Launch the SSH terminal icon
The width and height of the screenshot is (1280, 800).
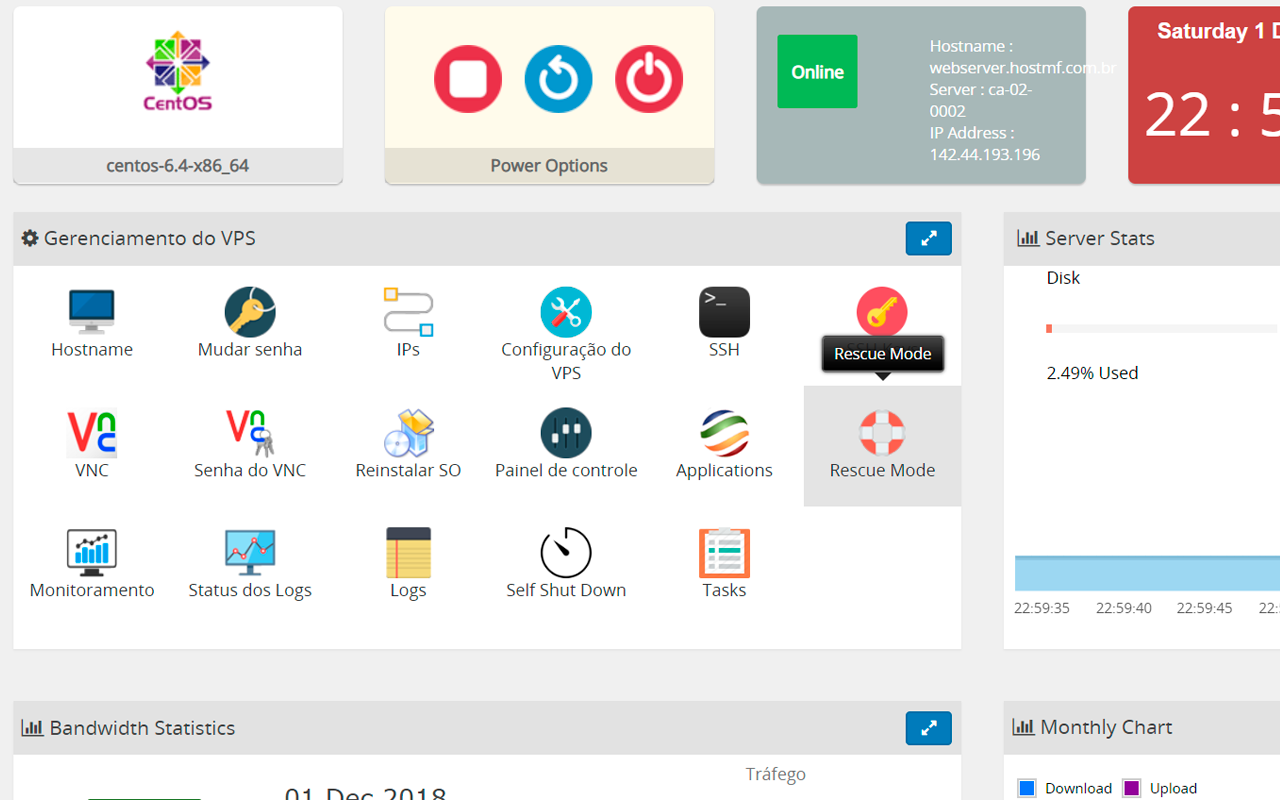[x=724, y=312]
